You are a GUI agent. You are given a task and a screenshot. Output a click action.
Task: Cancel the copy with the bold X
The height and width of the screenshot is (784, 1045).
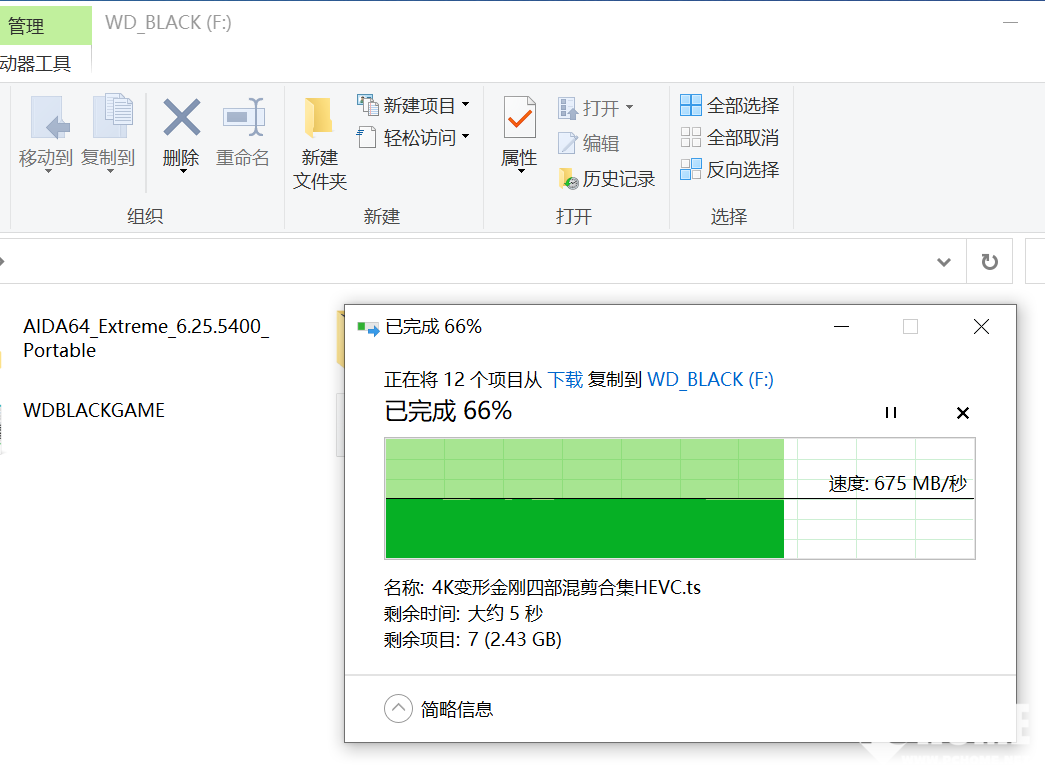pos(962,413)
